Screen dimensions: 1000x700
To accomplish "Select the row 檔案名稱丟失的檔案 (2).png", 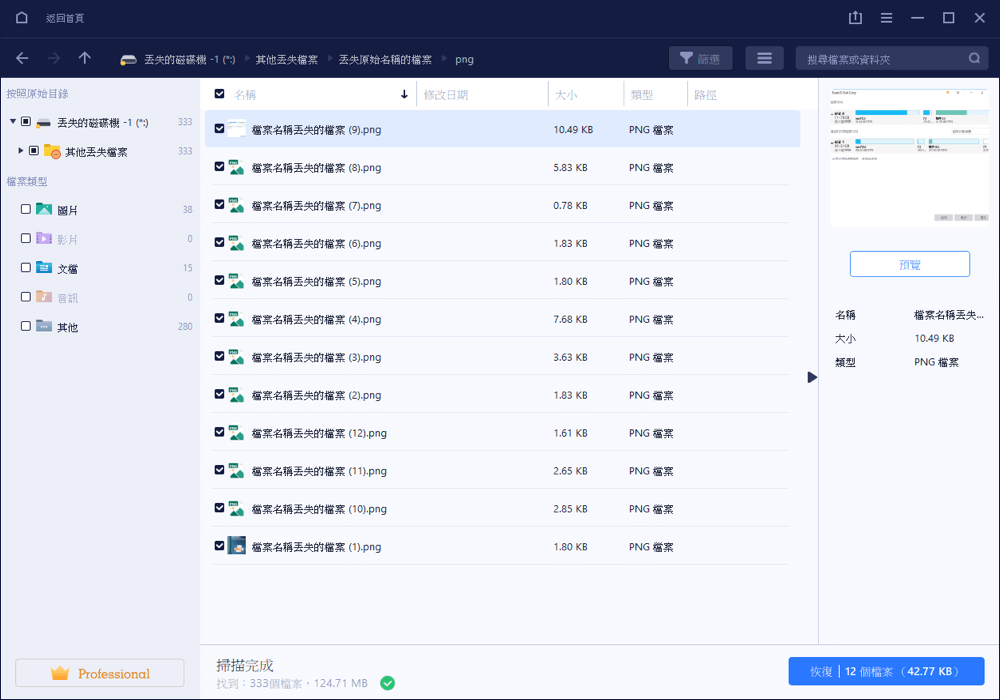I will pyautogui.click(x=502, y=395).
